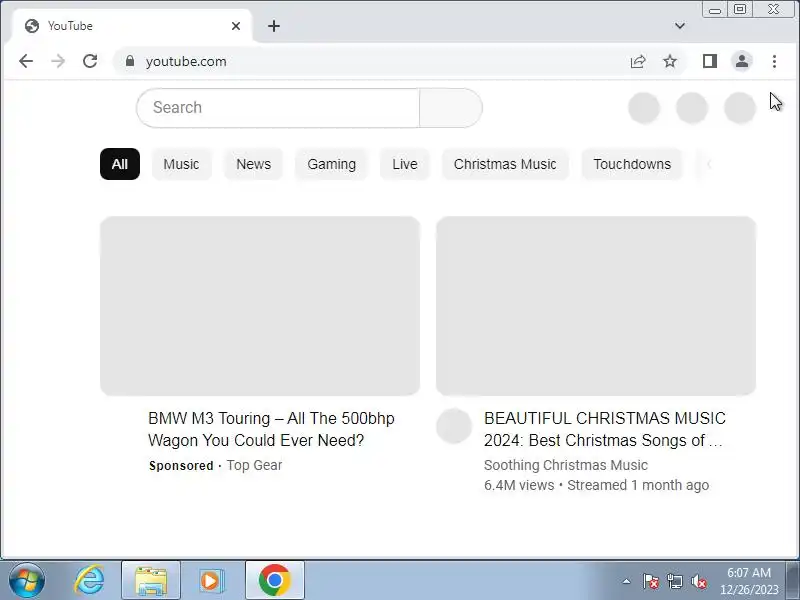Open the Beautiful Christmas Music video thumbnail

tap(596, 306)
